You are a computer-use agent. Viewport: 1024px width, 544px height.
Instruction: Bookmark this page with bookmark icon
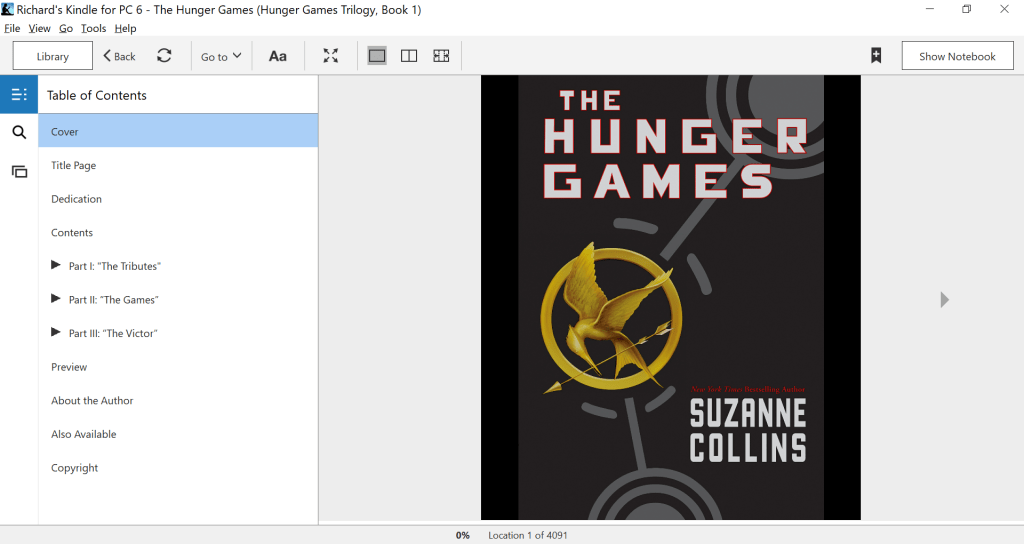[x=876, y=56]
